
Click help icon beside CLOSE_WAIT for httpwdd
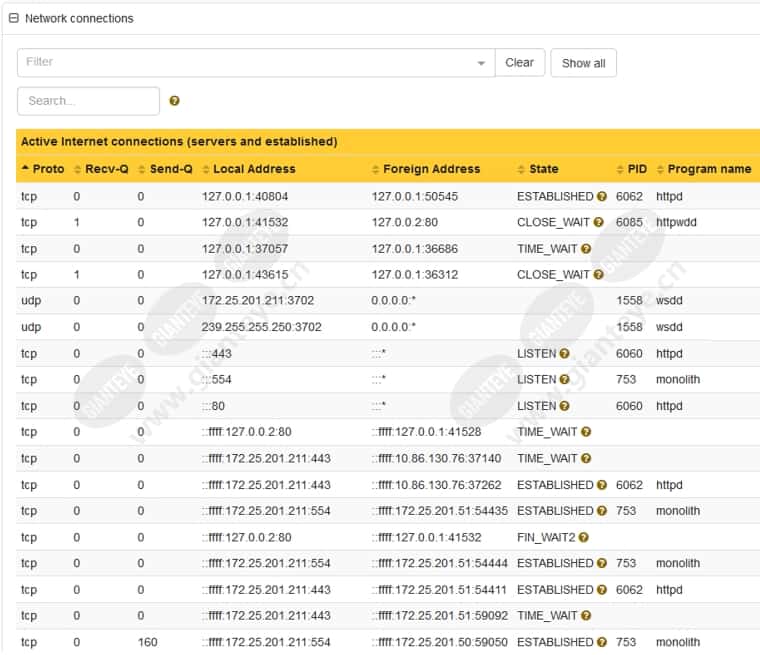598,223
